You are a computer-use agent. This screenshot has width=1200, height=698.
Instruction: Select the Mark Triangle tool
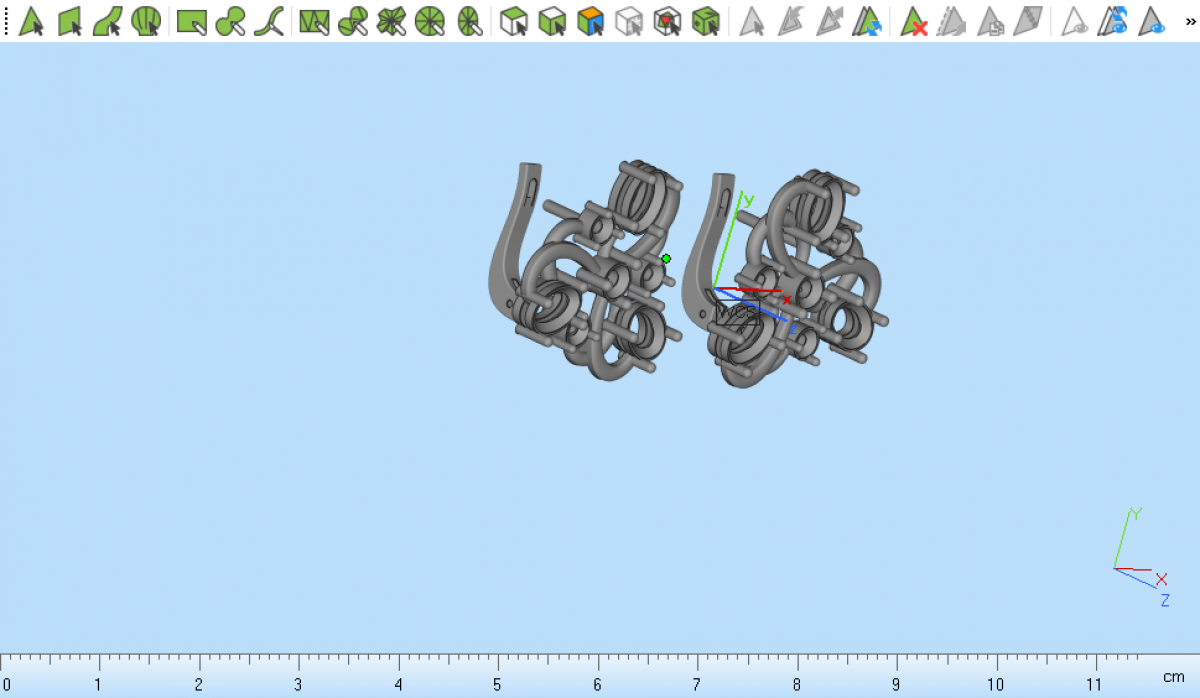[x=31, y=20]
